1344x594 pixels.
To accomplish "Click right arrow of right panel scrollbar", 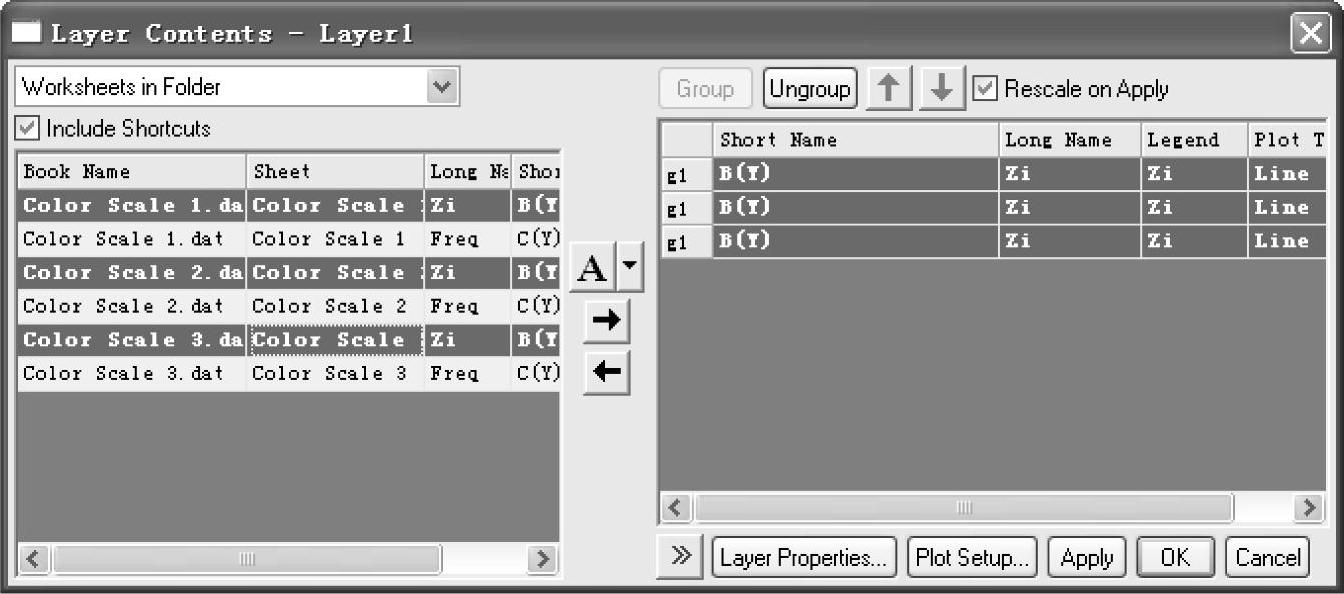I will [1307, 508].
